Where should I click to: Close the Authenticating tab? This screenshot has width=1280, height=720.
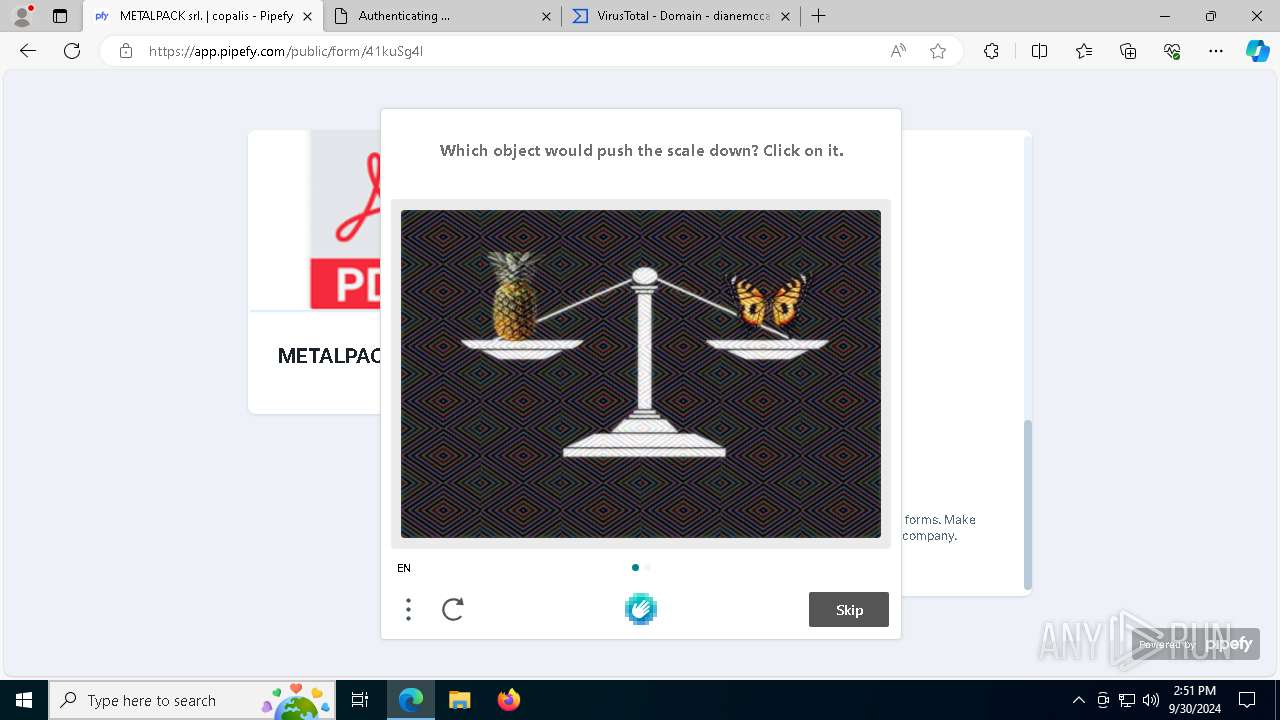coord(546,16)
